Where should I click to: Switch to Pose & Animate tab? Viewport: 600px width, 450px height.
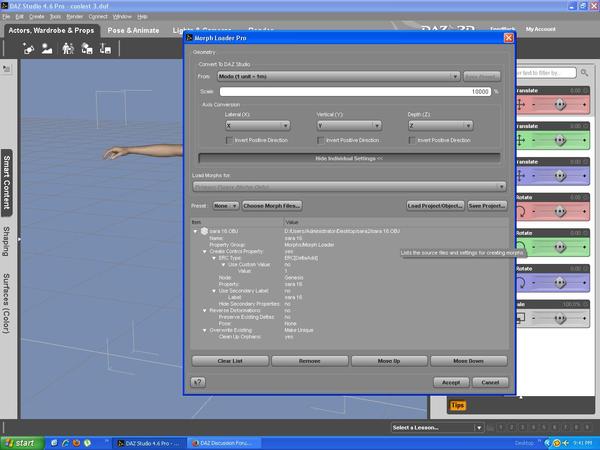click(x=133, y=30)
